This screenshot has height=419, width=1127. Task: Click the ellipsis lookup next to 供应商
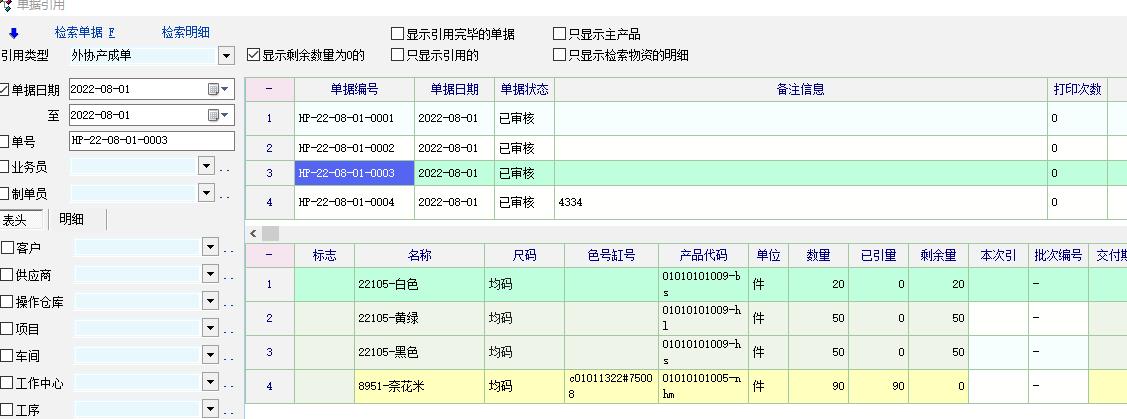pyautogui.click(x=227, y=275)
